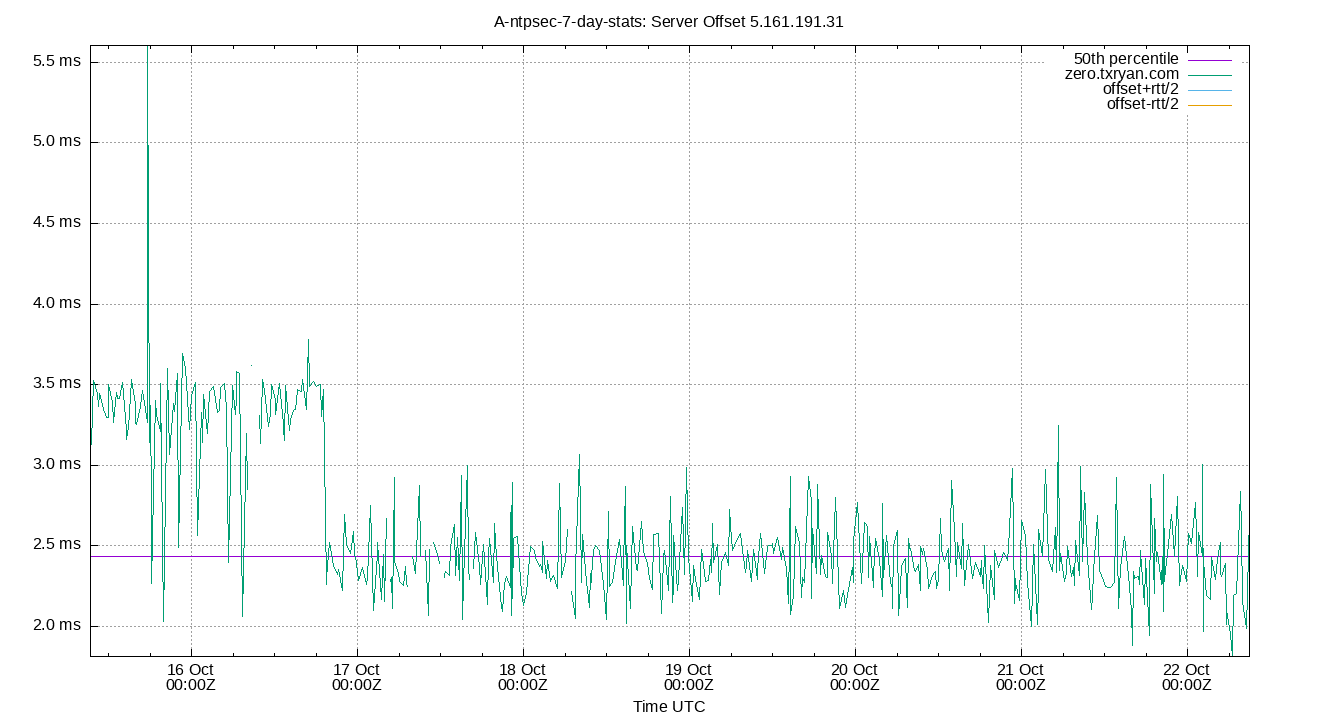Screen dimensions: 1340x720
Task: Click the "19 Oct 00:00Z" time axis marker
Action: coord(688,677)
